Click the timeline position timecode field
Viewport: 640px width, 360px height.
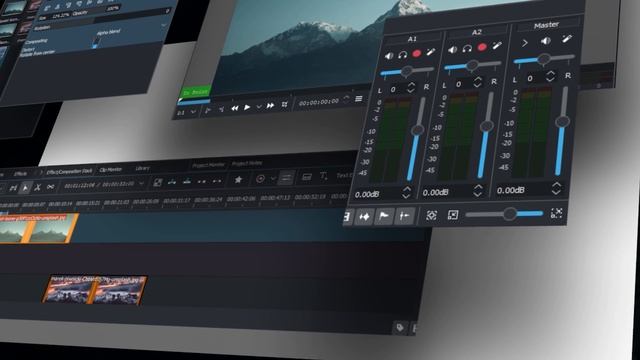point(99,185)
